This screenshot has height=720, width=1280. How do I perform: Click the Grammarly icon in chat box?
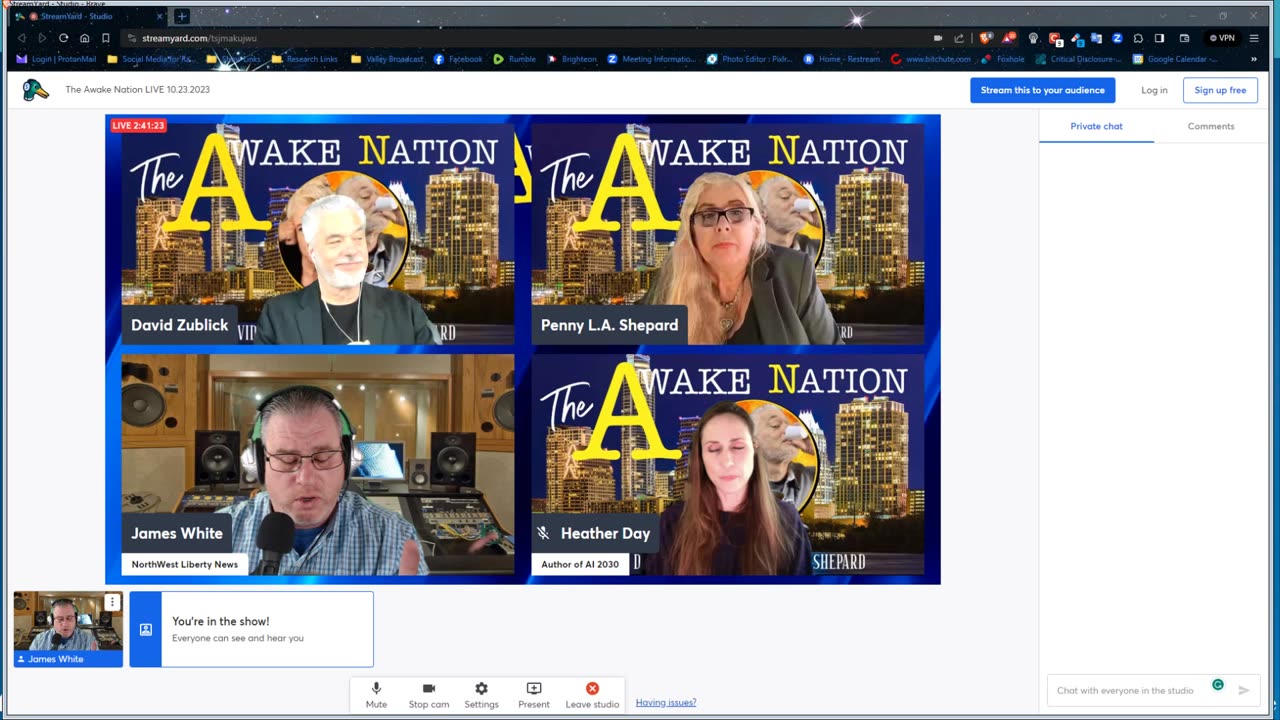pos(1218,685)
